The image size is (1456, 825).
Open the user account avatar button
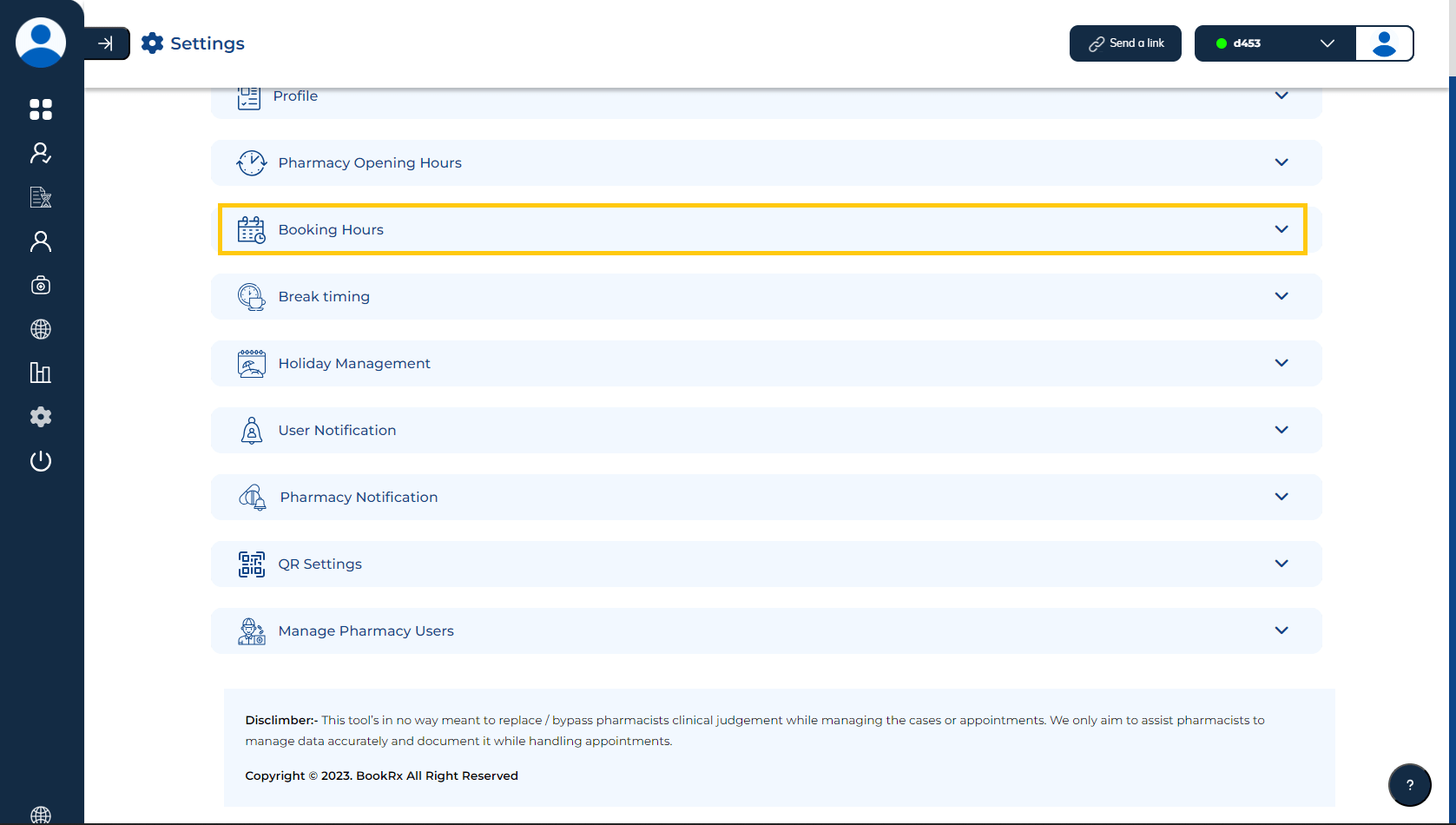[x=1384, y=43]
